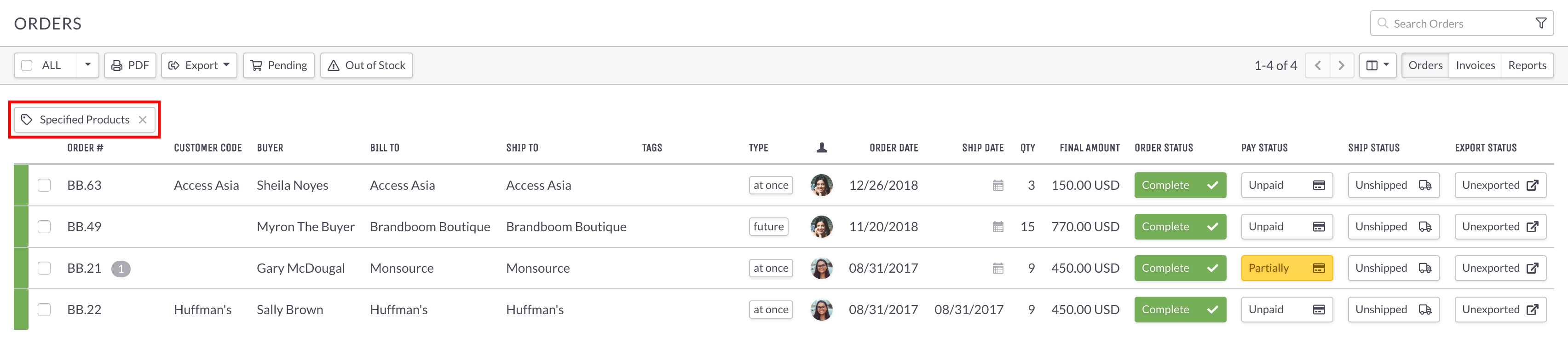Open the filter funnel in Search Orders
1568x363 pixels.
pos(1540,23)
